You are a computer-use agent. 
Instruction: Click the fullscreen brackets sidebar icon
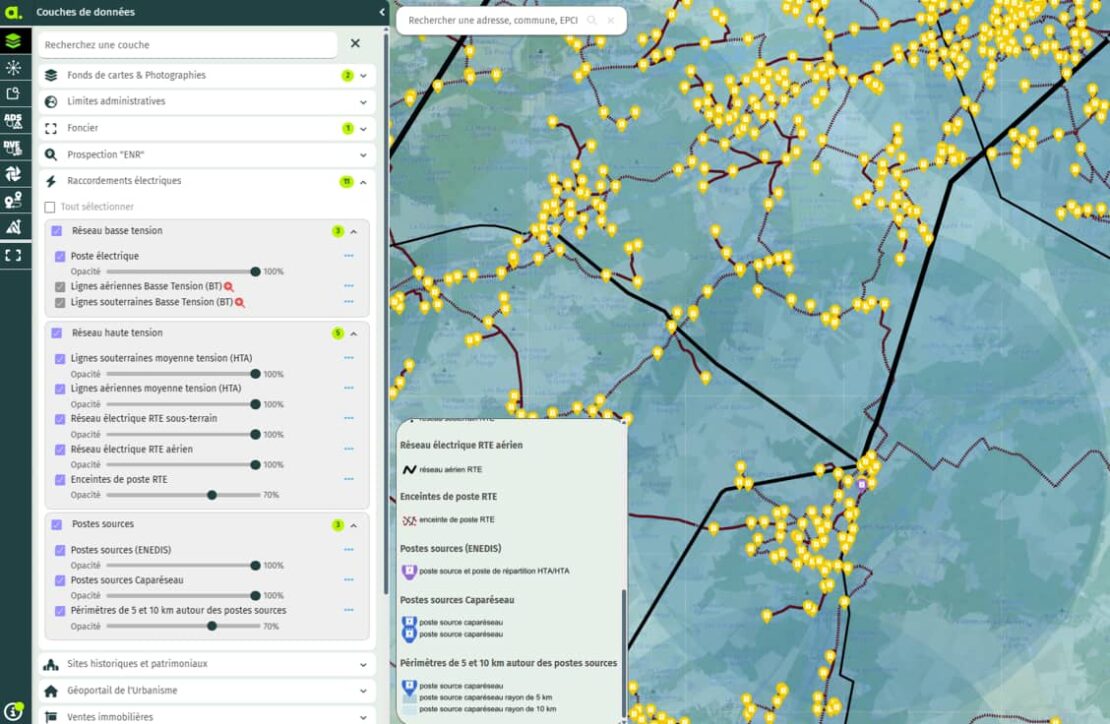[x=13, y=255]
